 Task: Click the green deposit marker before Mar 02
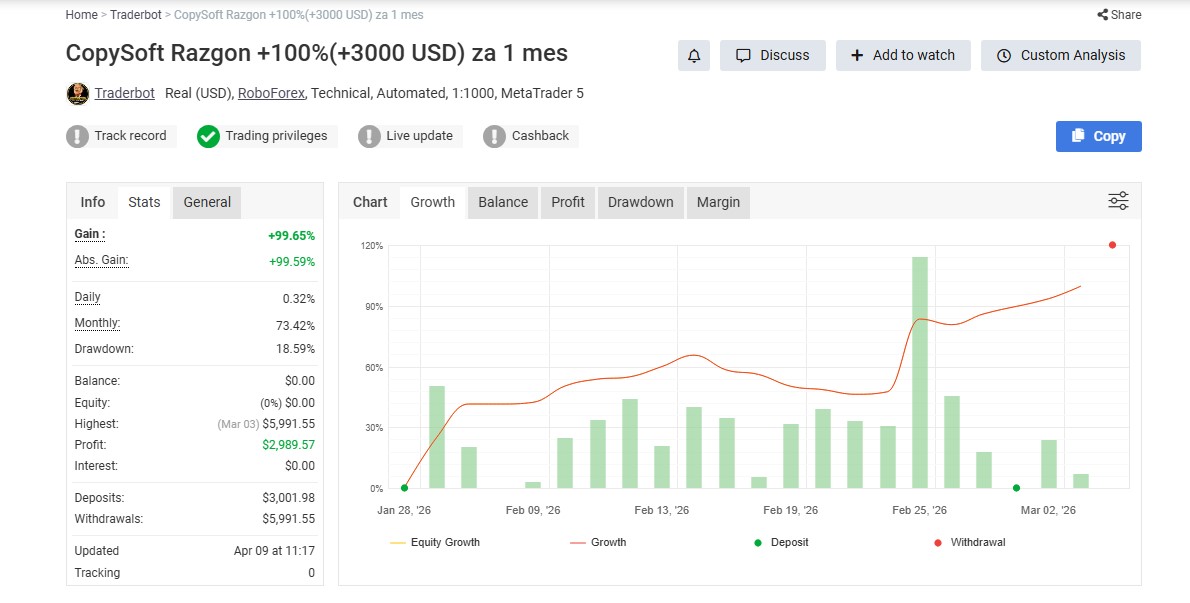1016,488
